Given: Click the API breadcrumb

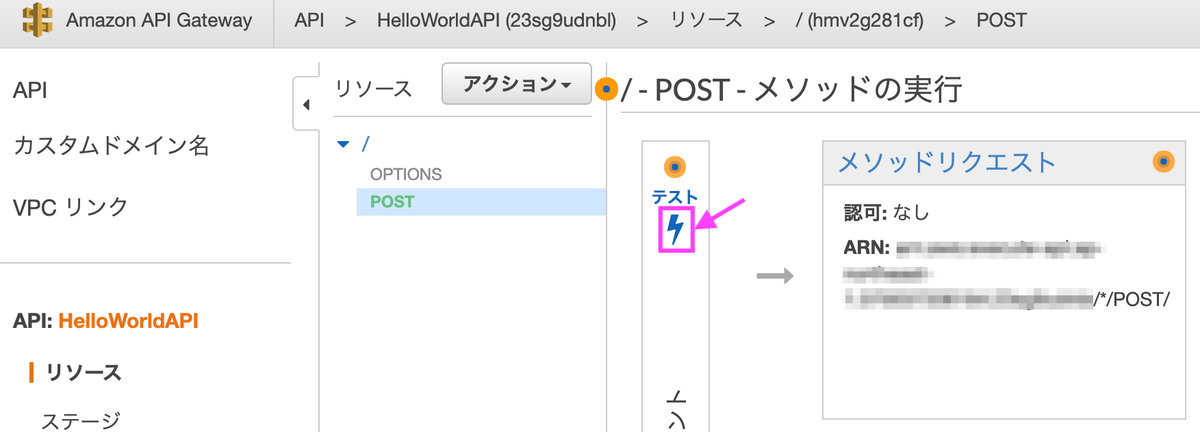Looking at the screenshot, I should [308, 20].
